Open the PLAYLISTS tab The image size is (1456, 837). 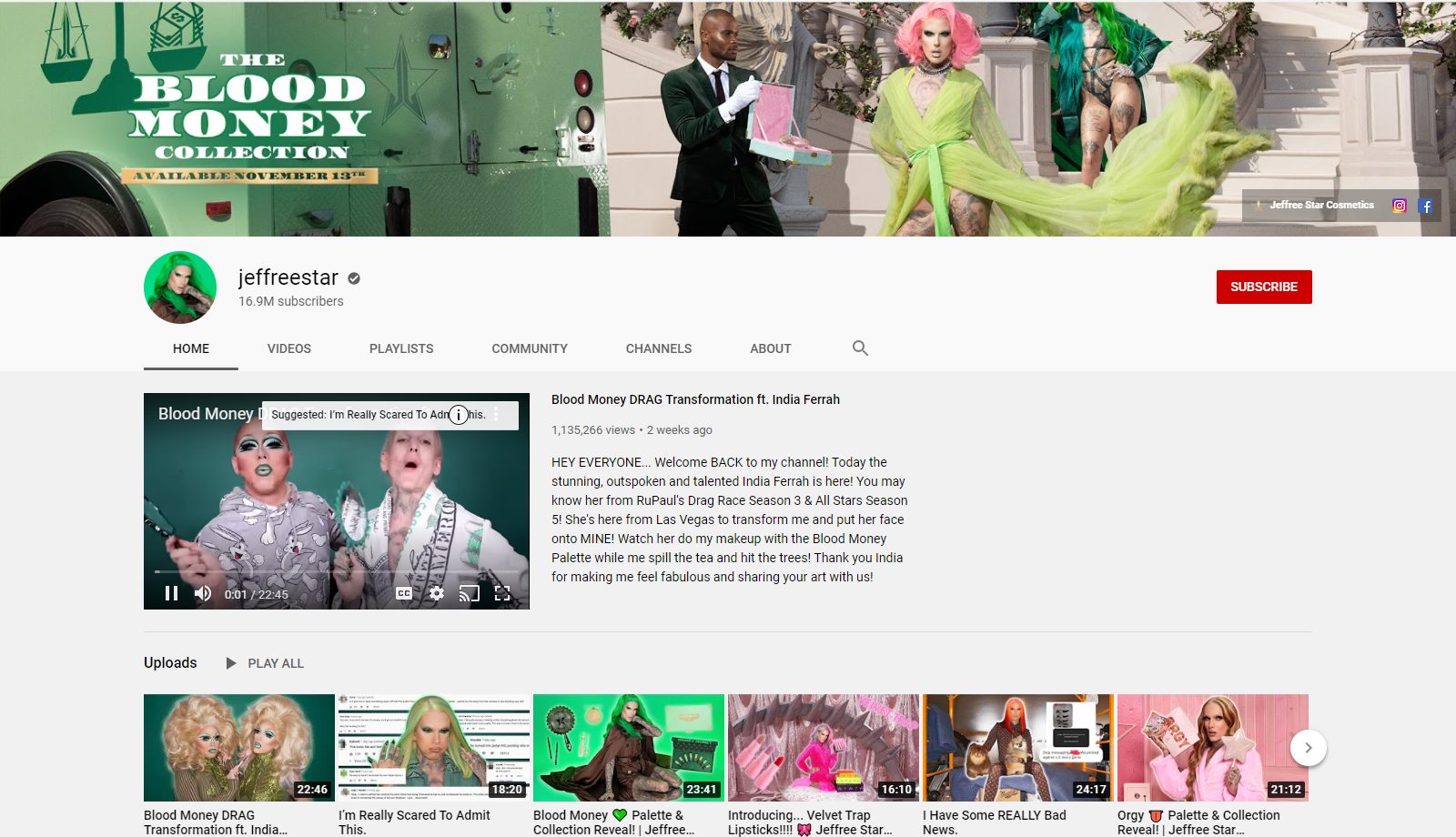point(401,348)
